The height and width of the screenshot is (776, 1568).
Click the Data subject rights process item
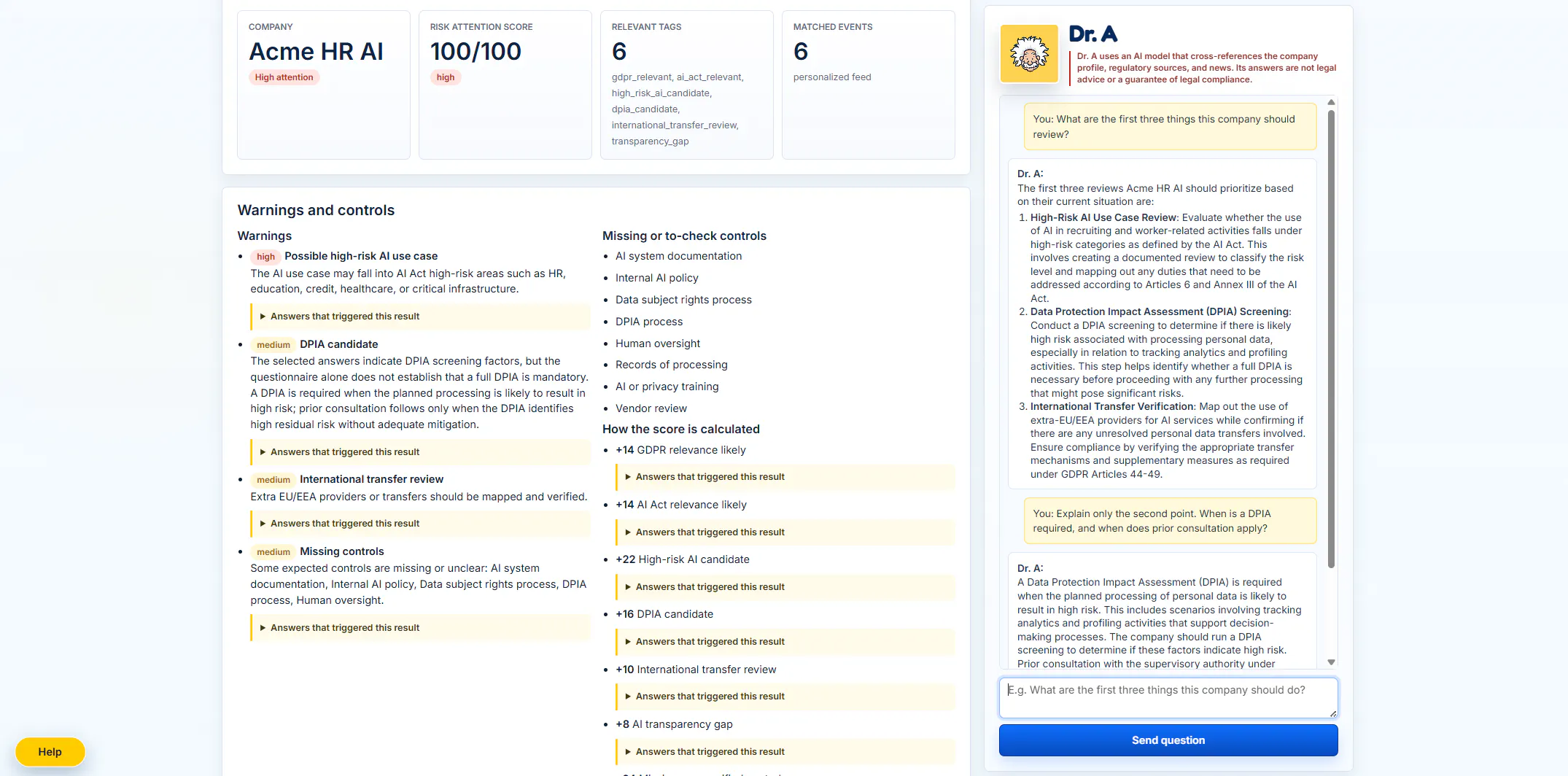pos(683,300)
